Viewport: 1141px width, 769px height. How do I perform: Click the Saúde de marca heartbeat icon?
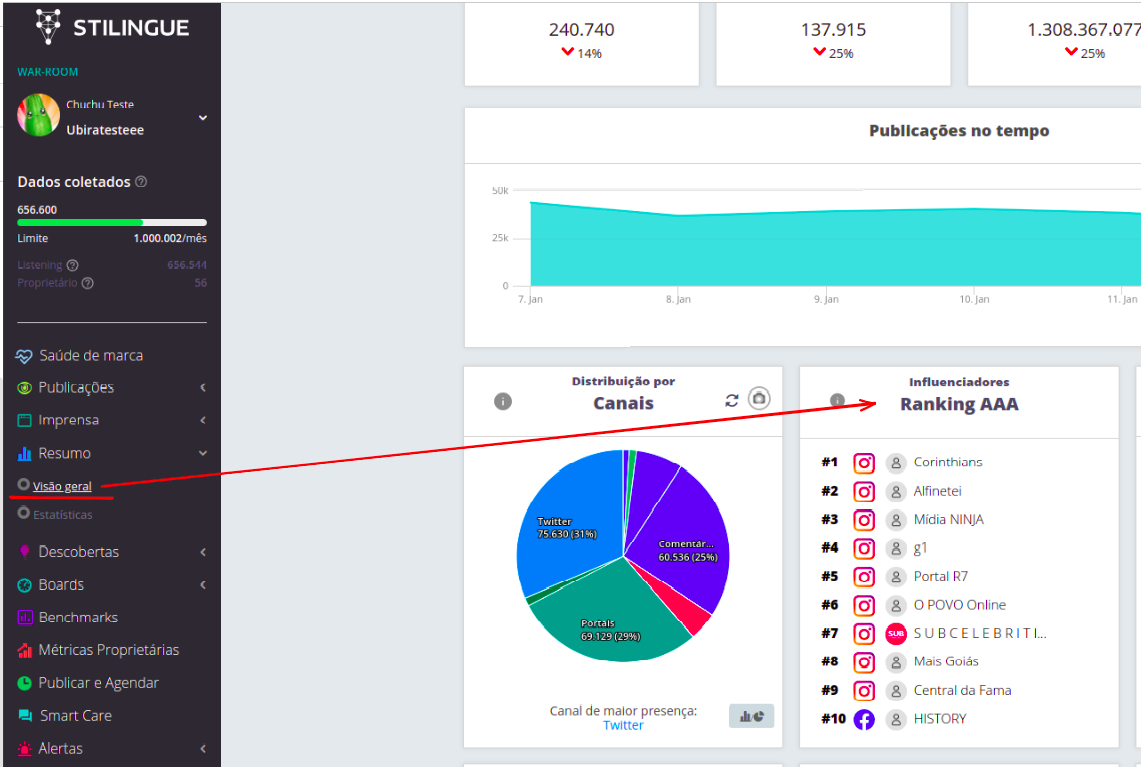pos(24,356)
